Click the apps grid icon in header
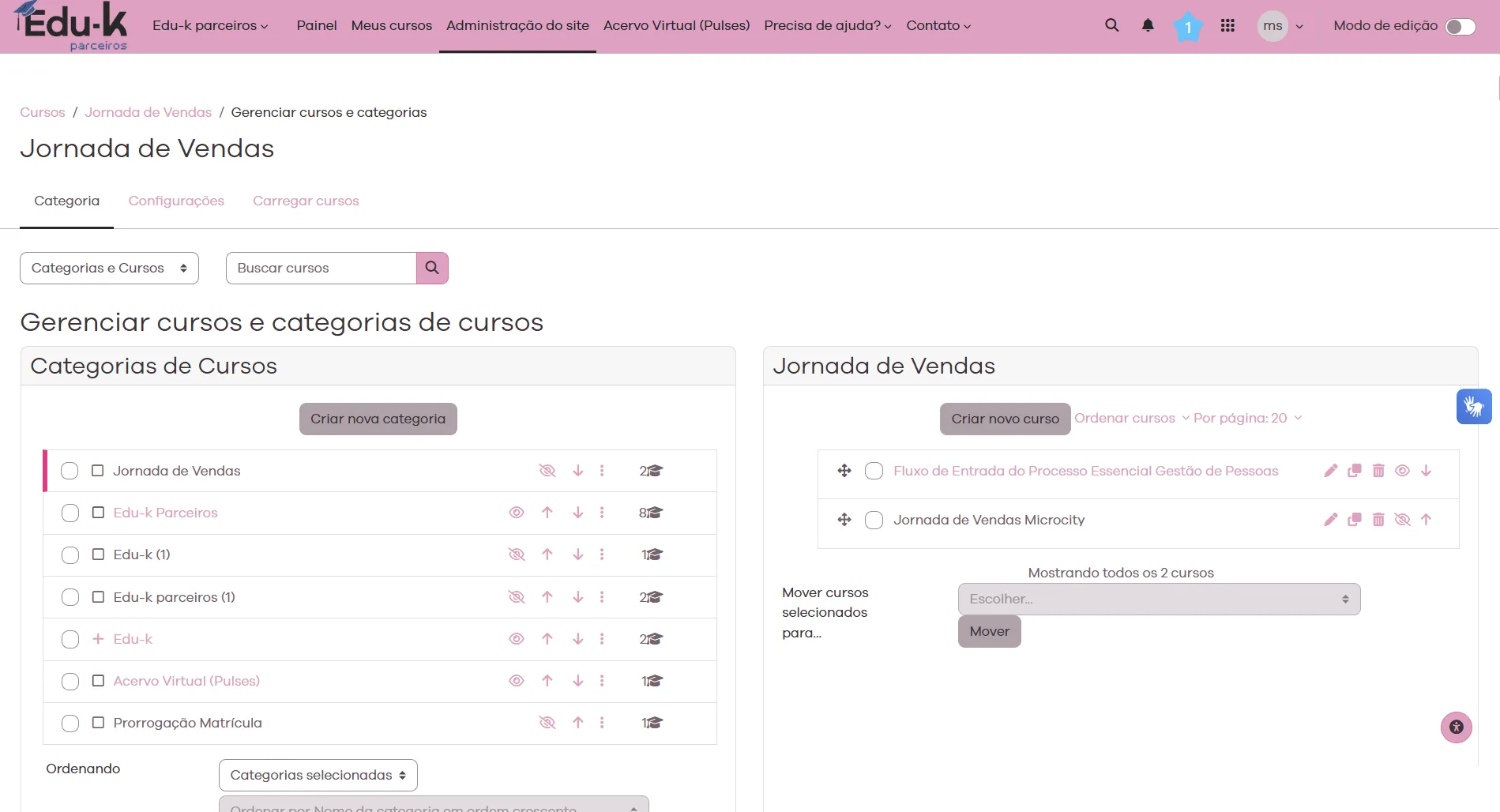Image resolution: width=1500 pixels, height=812 pixels. (x=1227, y=25)
